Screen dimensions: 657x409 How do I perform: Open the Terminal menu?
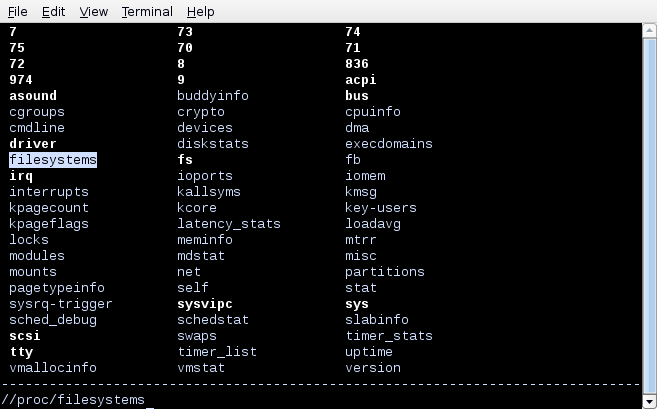pyautogui.click(x=147, y=11)
